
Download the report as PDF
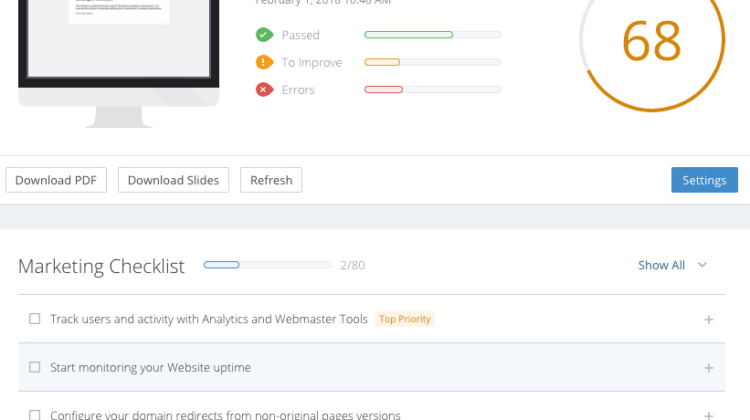pyautogui.click(x=56, y=180)
